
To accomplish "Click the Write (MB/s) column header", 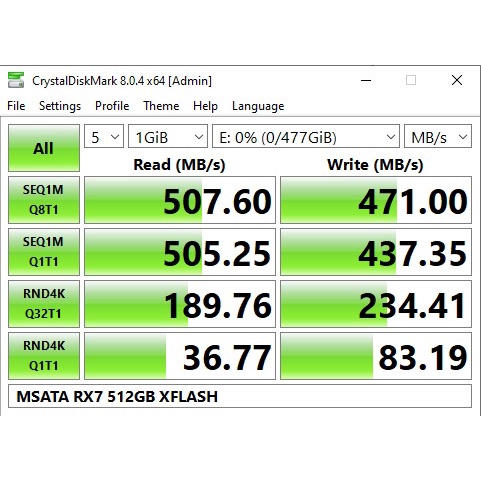I will (375, 165).
